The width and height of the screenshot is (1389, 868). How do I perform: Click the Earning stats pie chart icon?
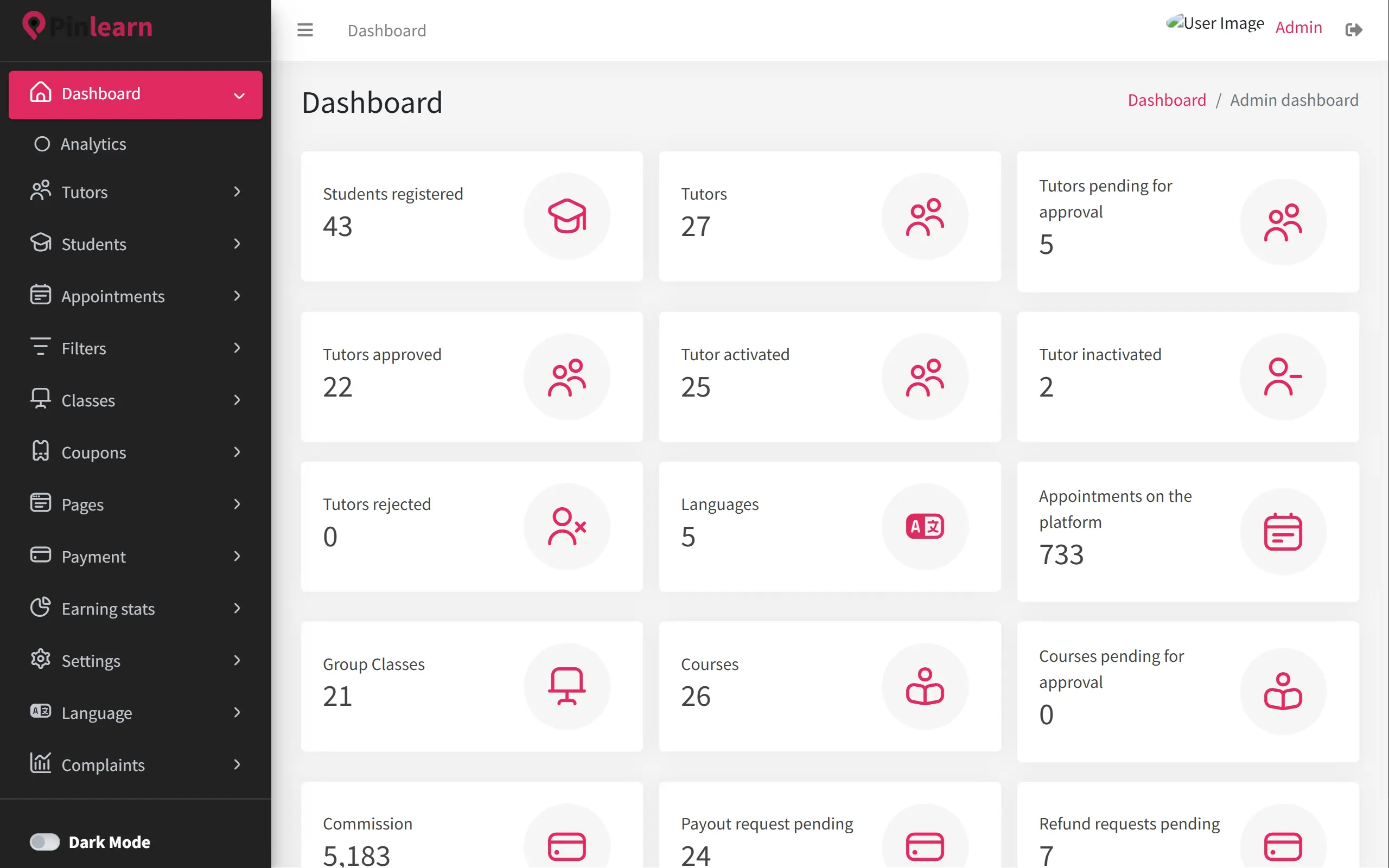(40, 609)
